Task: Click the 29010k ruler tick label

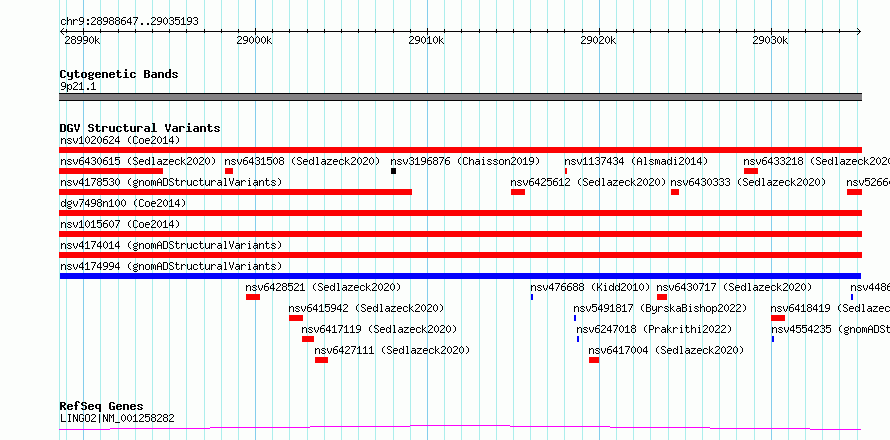Action: click(x=427, y=40)
